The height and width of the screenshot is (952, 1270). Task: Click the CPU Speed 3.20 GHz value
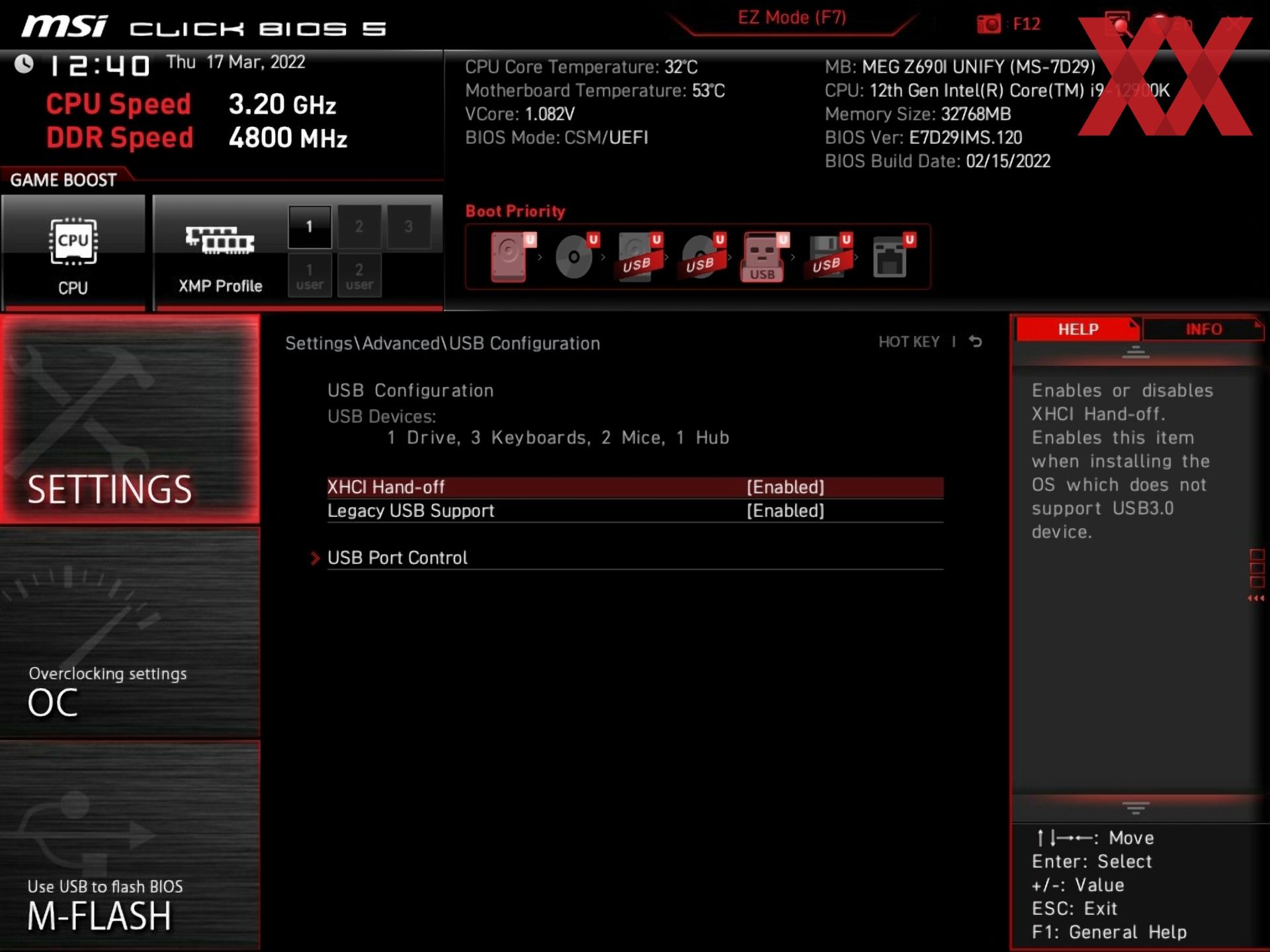click(x=282, y=104)
